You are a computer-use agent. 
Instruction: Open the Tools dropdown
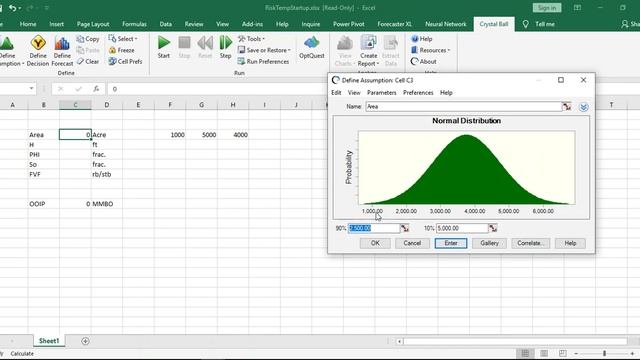coord(251,39)
